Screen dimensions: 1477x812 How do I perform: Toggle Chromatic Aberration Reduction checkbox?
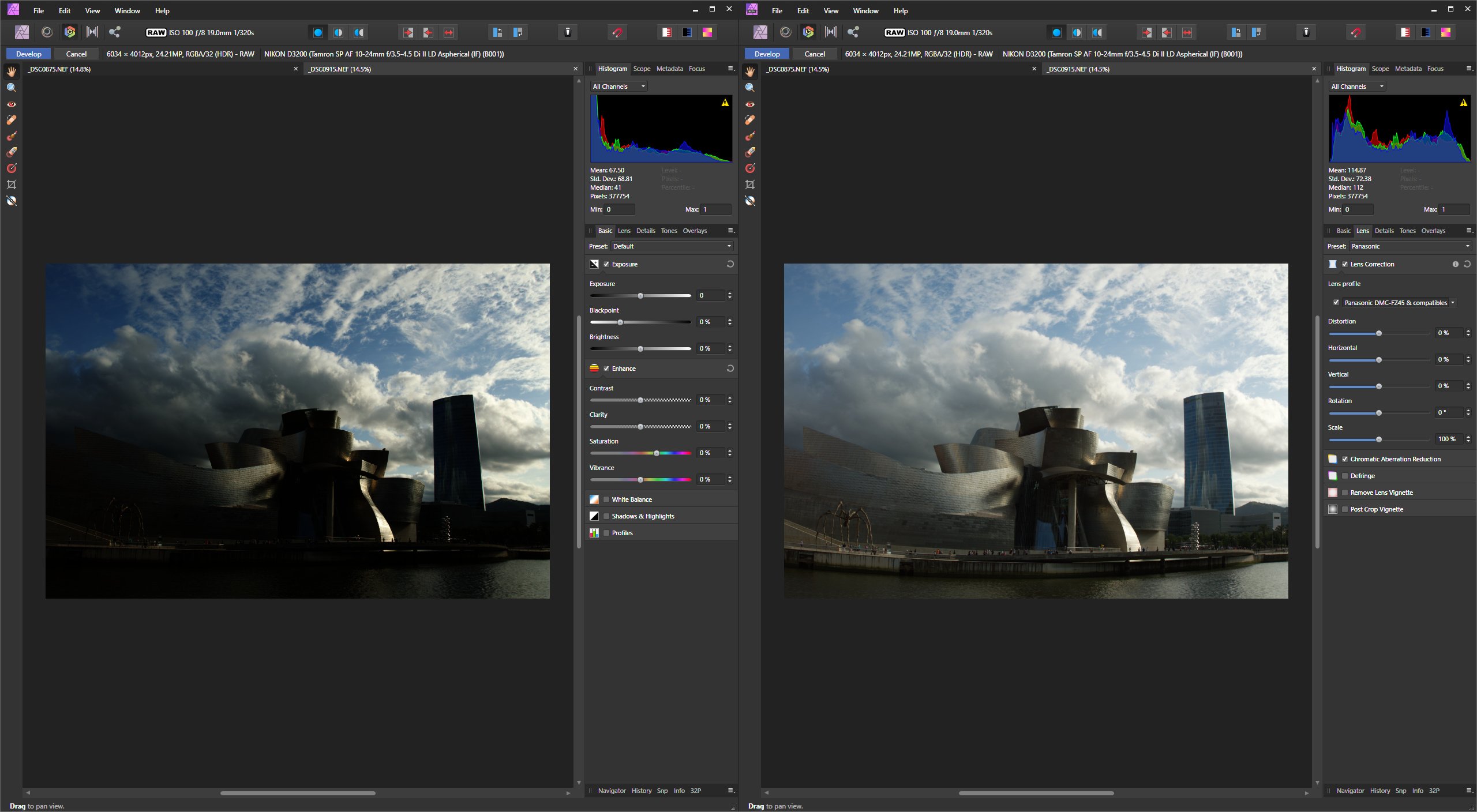click(x=1345, y=459)
